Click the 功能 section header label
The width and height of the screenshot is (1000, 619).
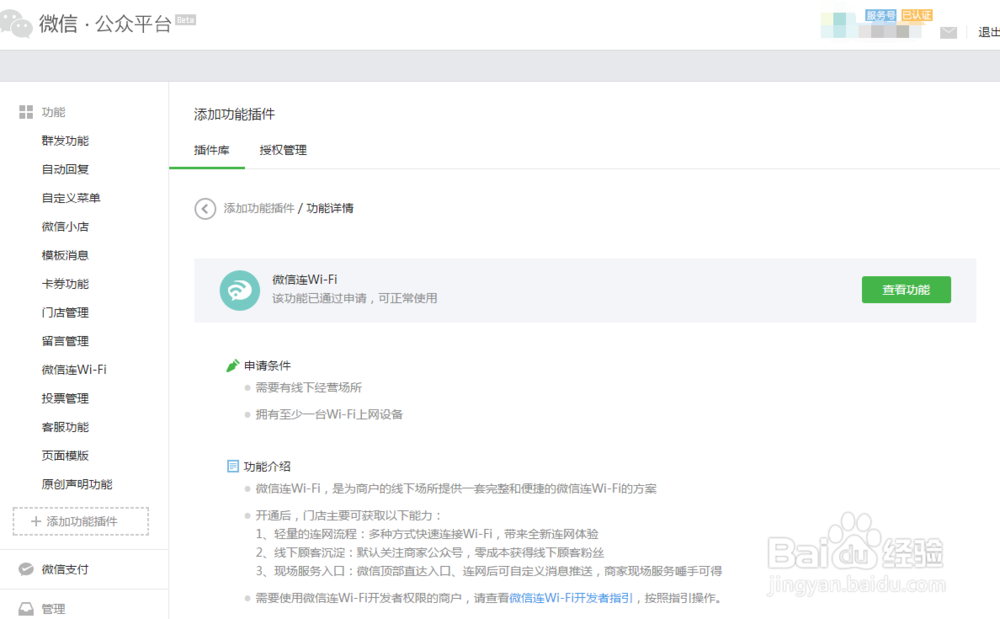tap(54, 112)
